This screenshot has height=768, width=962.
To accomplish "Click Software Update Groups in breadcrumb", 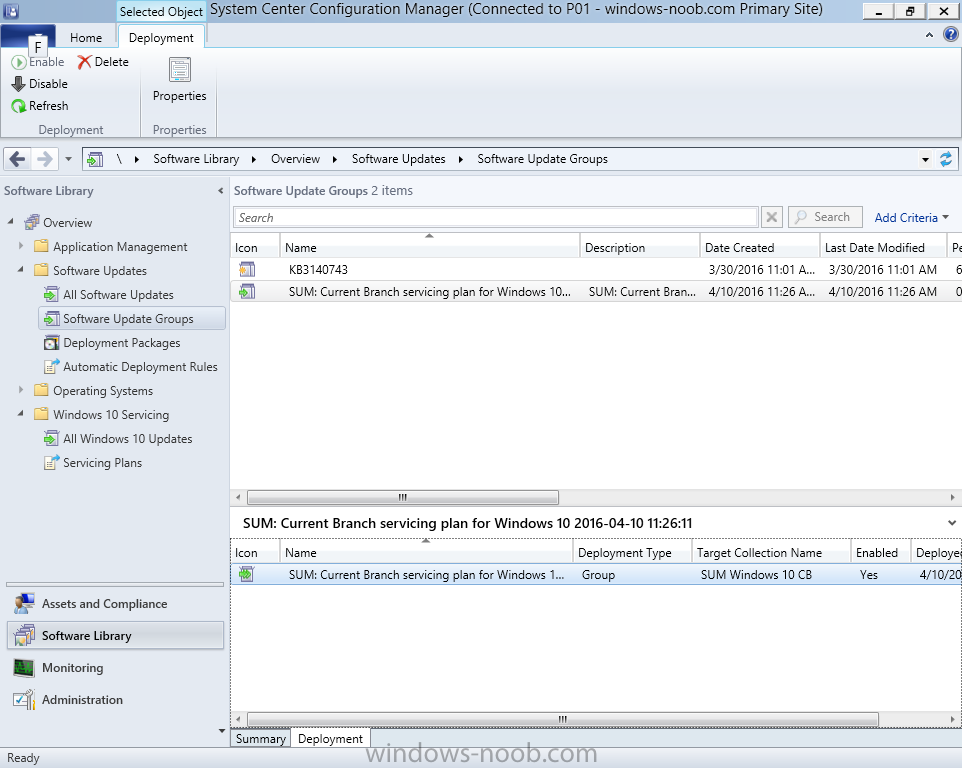I will 542,159.
